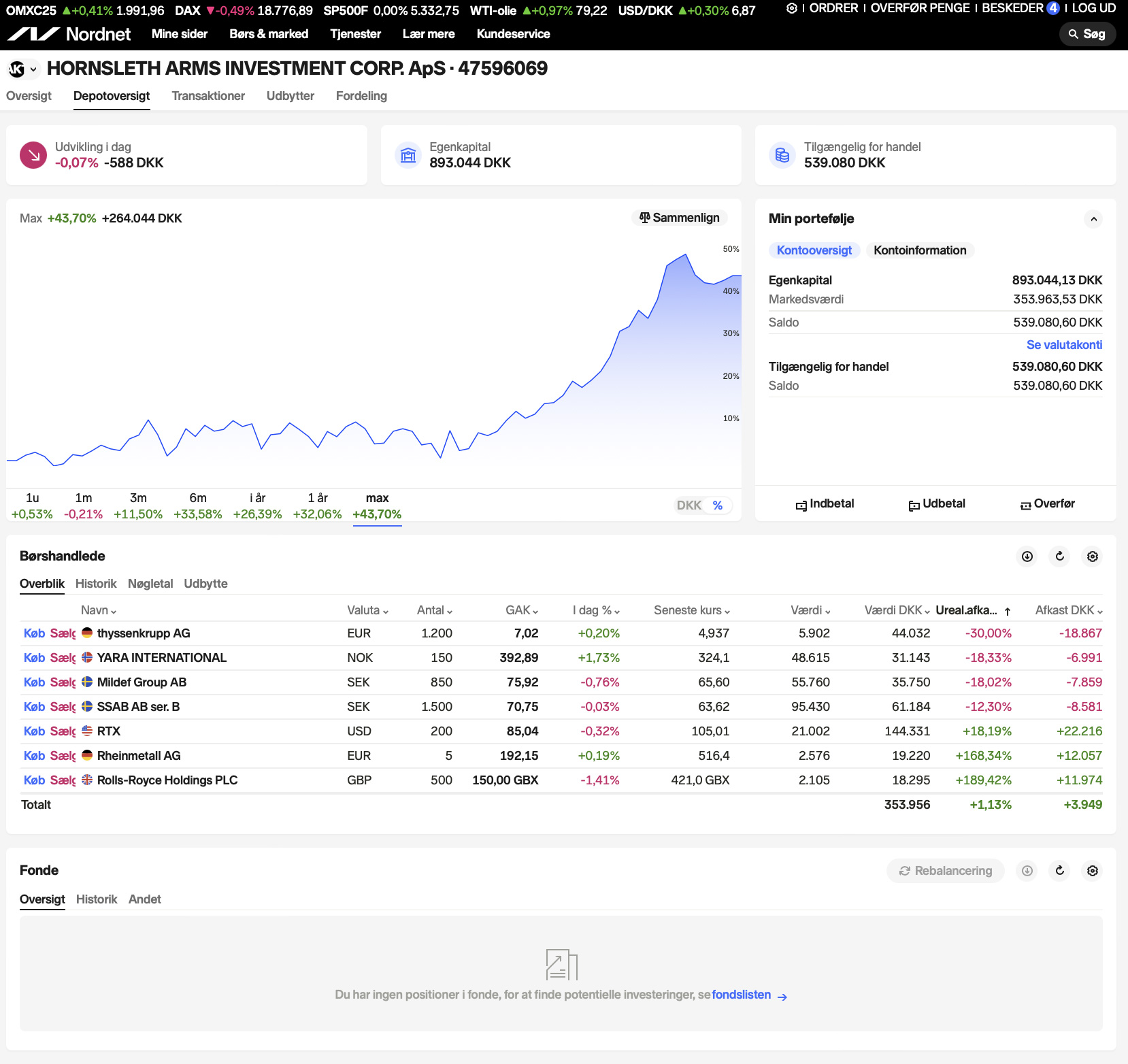The height and width of the screenshot is (1064, 1128).
Task: Click Køb for Rheinmetall AG
Action: tap(34, 756)
